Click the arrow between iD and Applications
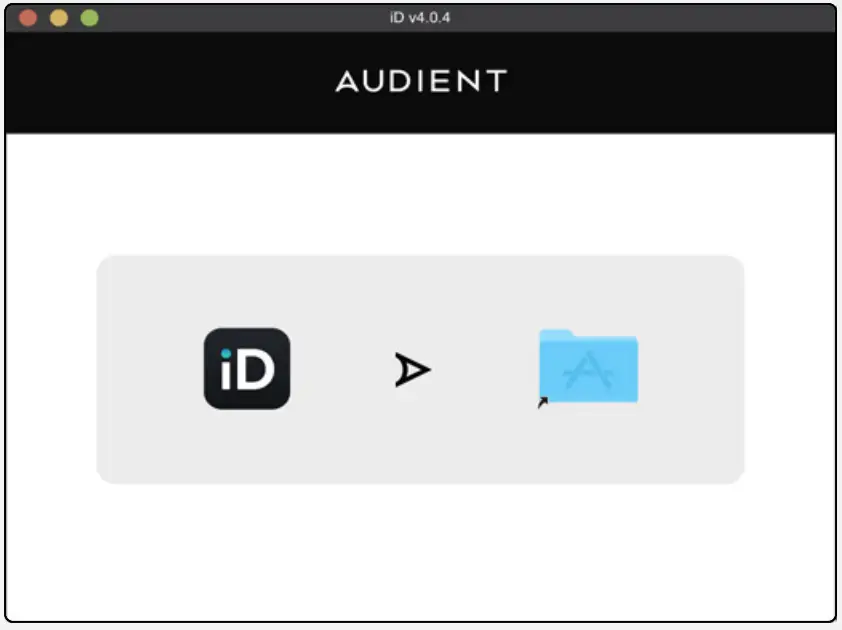Screen dimensions: 842x630 [x=411, y=371]
